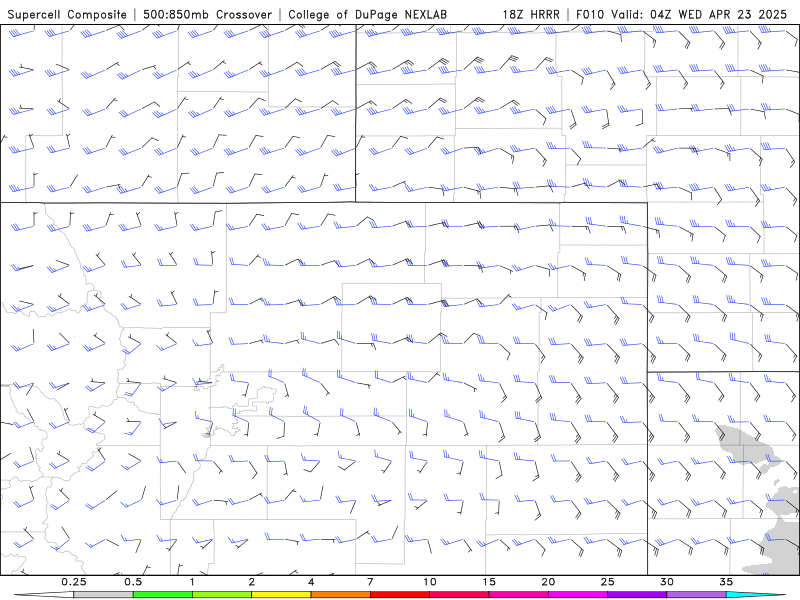This screenshot has height=600, width=800.
Task: Click the magenta 20–25 colorbar segment
Action: pos(578,595)
